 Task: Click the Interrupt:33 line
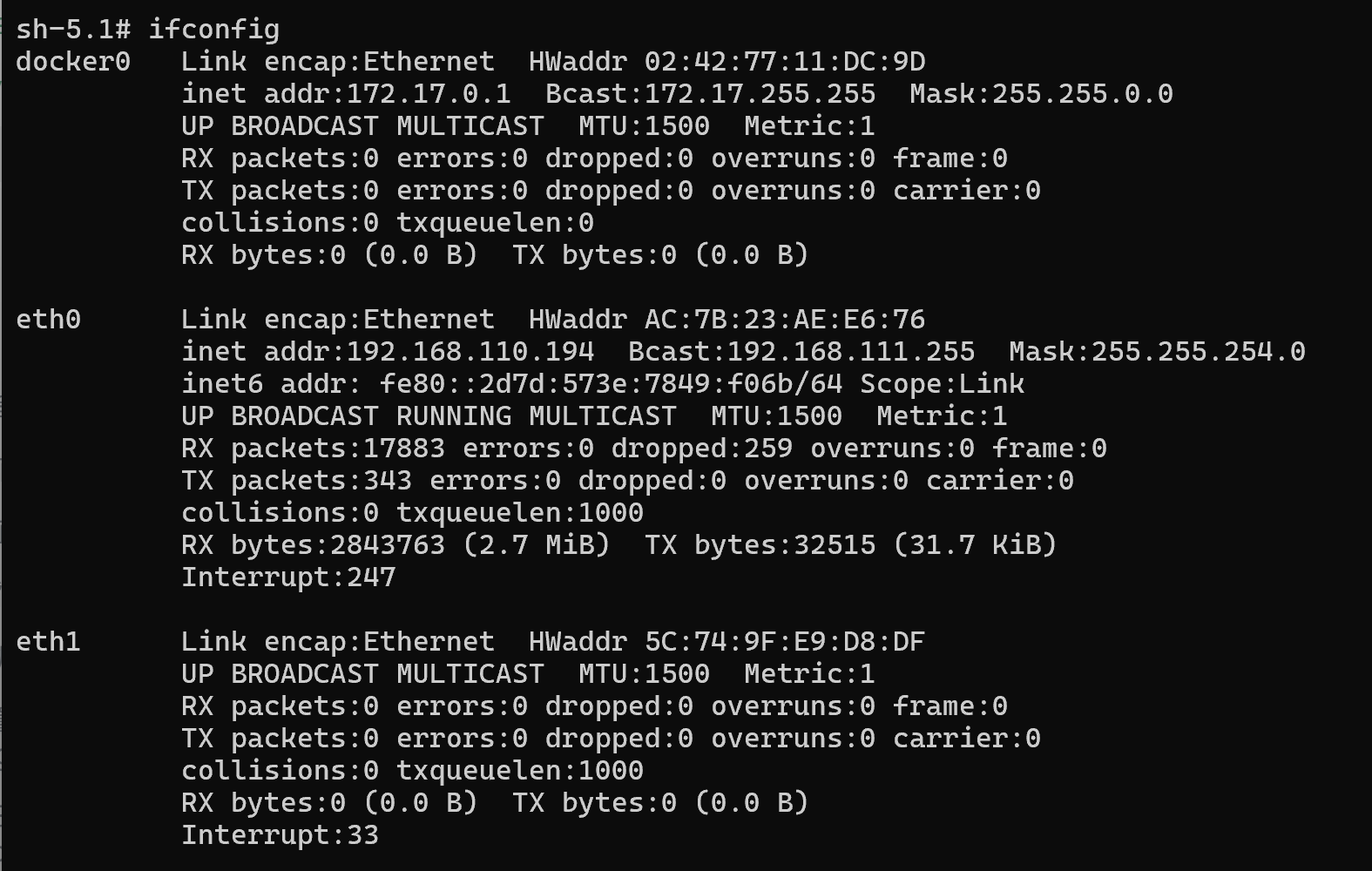pos(280,835)
